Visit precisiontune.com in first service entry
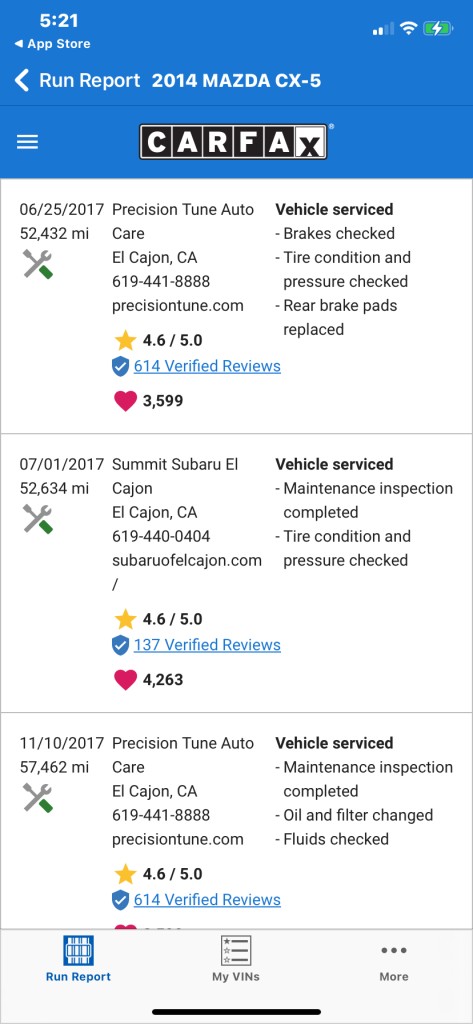This screenshot has height=1024, width=473. pos(178,306)
